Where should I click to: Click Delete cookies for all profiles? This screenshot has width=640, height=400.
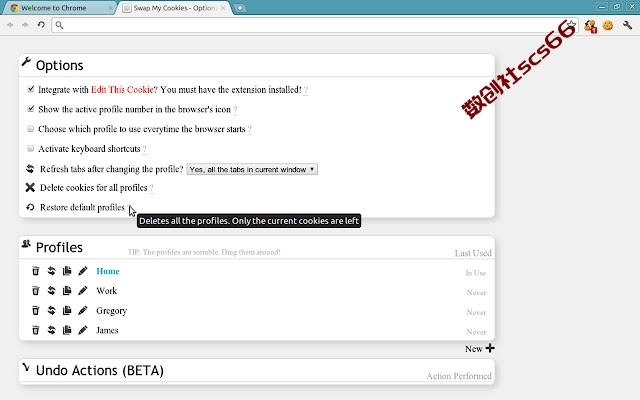[93, 188]
